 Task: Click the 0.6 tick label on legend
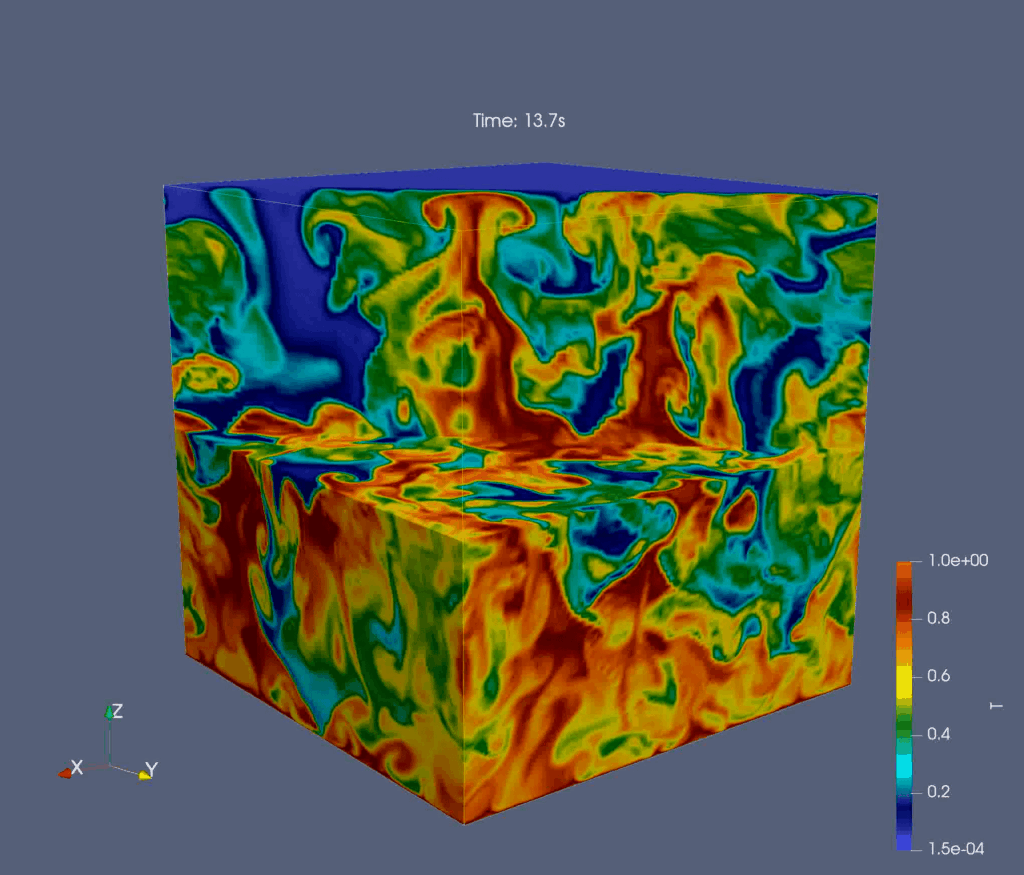click(x=938, y=676)
